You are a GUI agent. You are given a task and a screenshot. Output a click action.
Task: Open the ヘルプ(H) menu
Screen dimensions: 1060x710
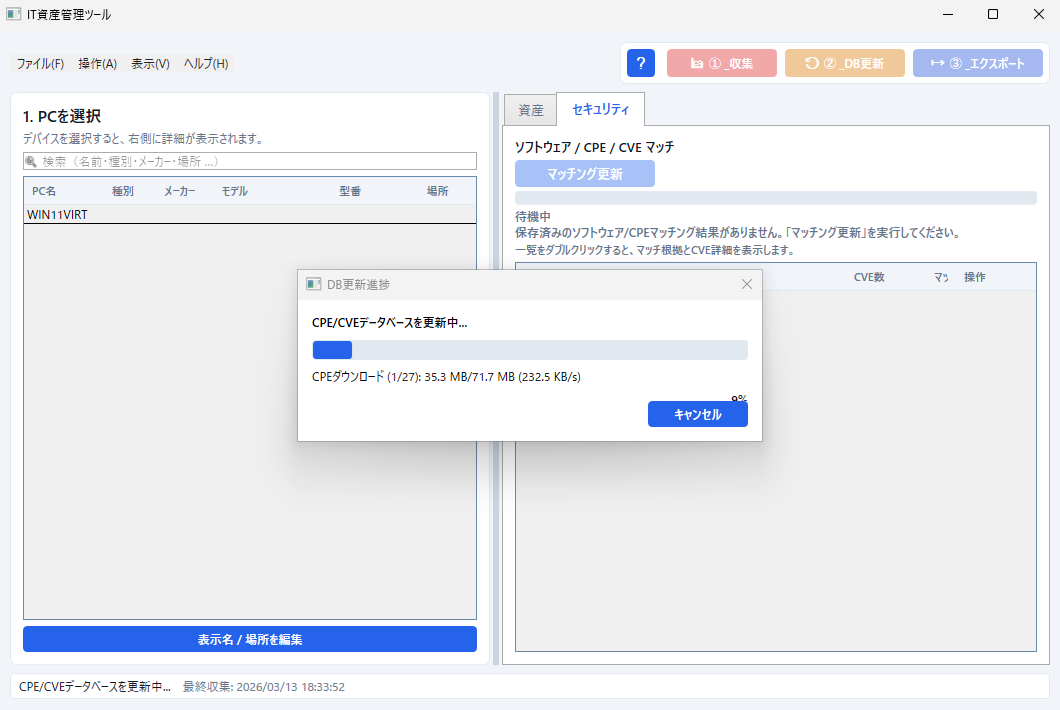tap(204, 62)
